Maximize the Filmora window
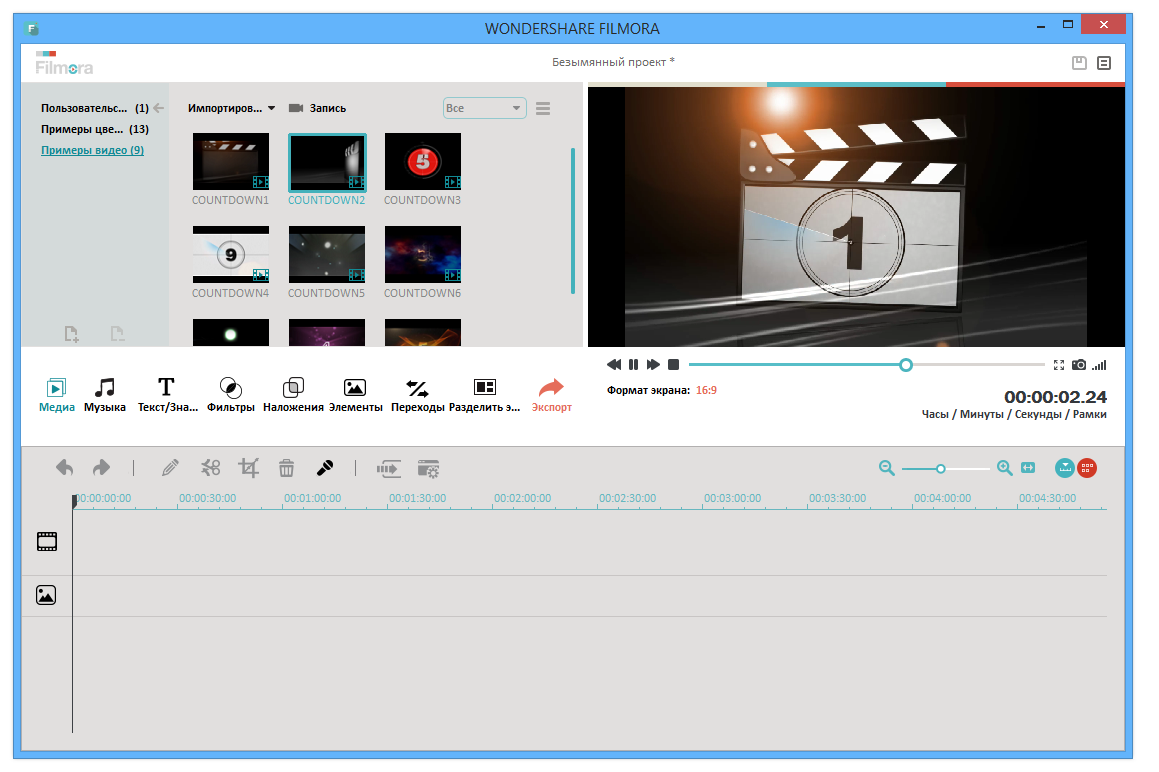 (1067, 24)
